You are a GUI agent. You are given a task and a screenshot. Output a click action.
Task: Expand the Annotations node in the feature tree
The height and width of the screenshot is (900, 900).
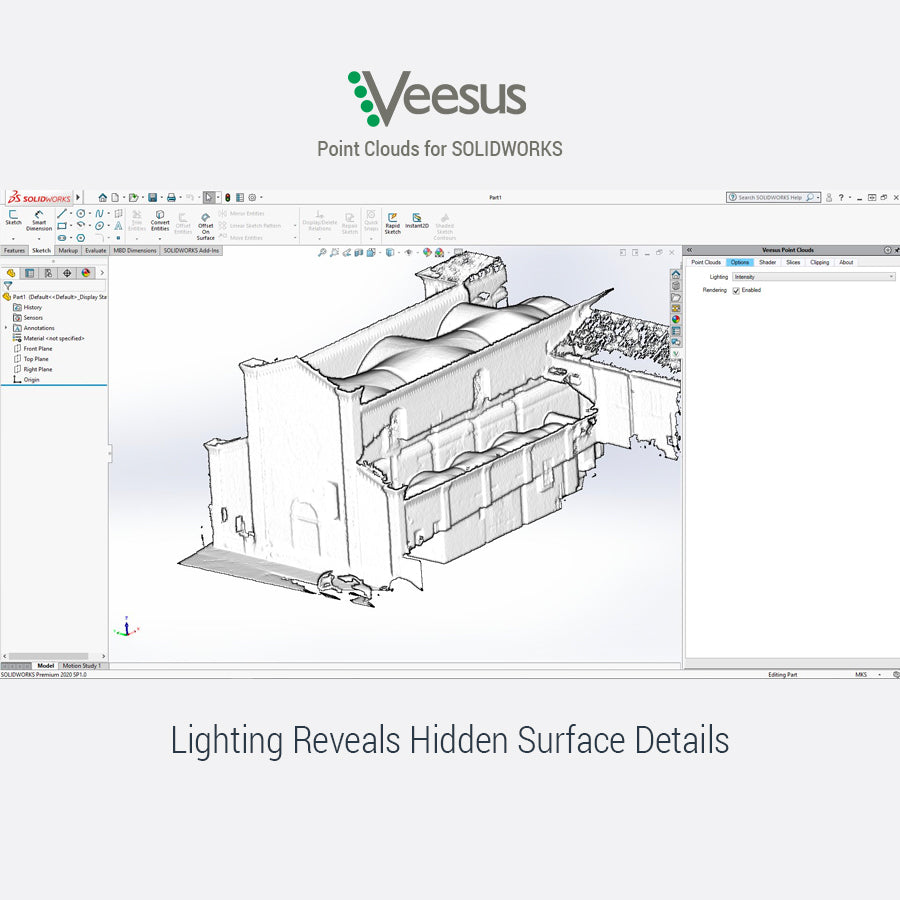6,327
